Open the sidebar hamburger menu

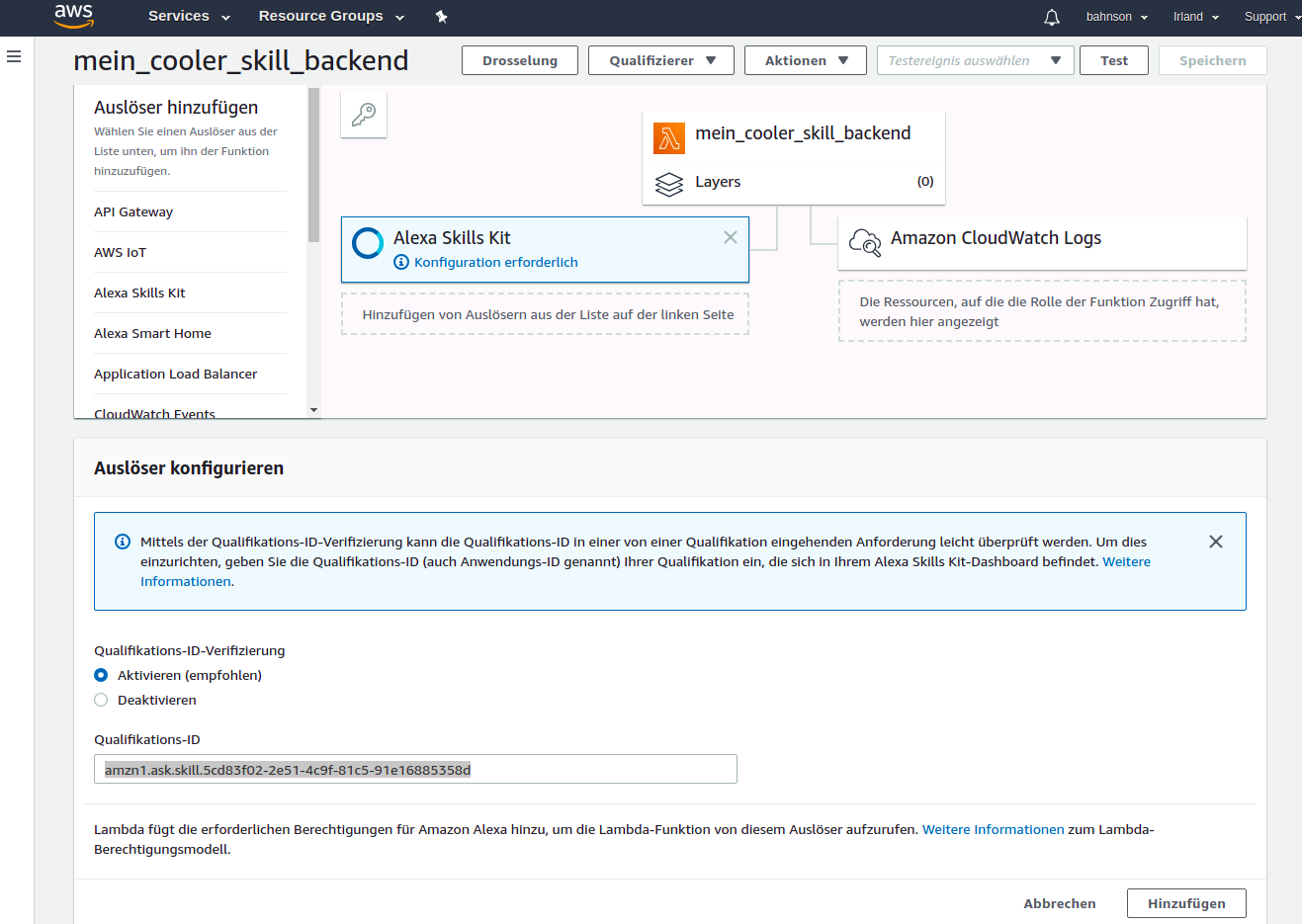click(13, 56)
